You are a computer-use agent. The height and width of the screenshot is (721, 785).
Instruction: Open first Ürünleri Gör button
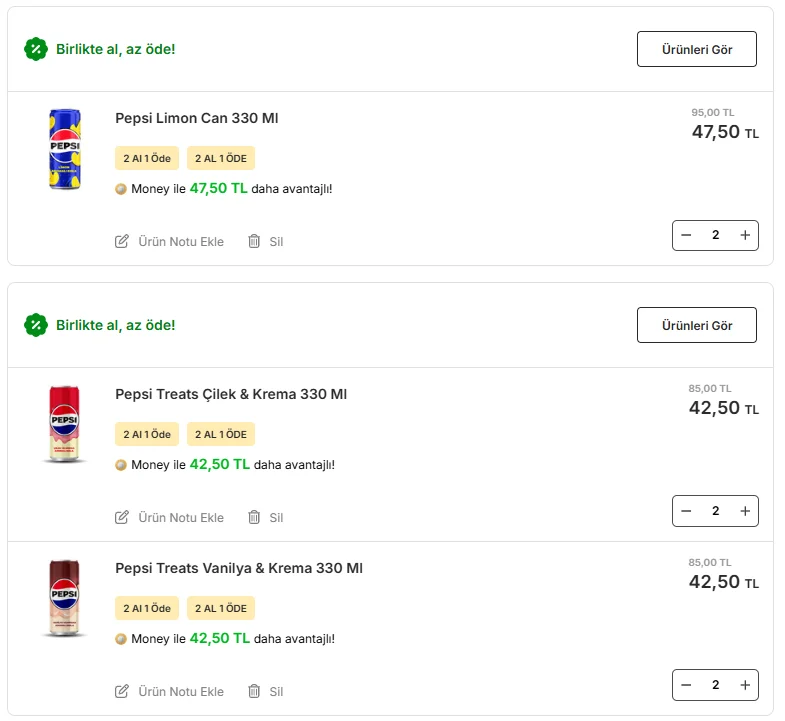click(696, 49)
